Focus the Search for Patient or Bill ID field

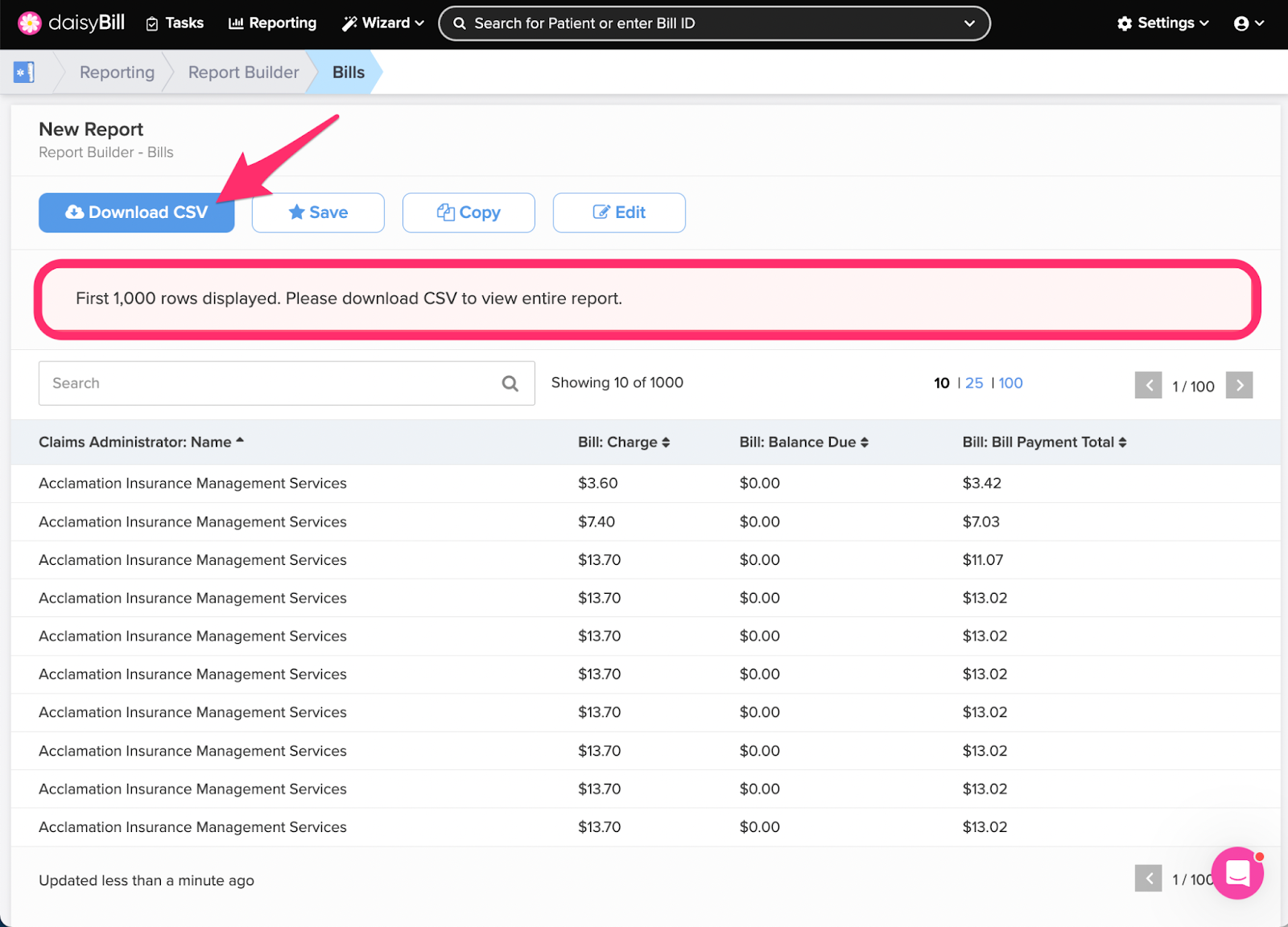(714, 23)
